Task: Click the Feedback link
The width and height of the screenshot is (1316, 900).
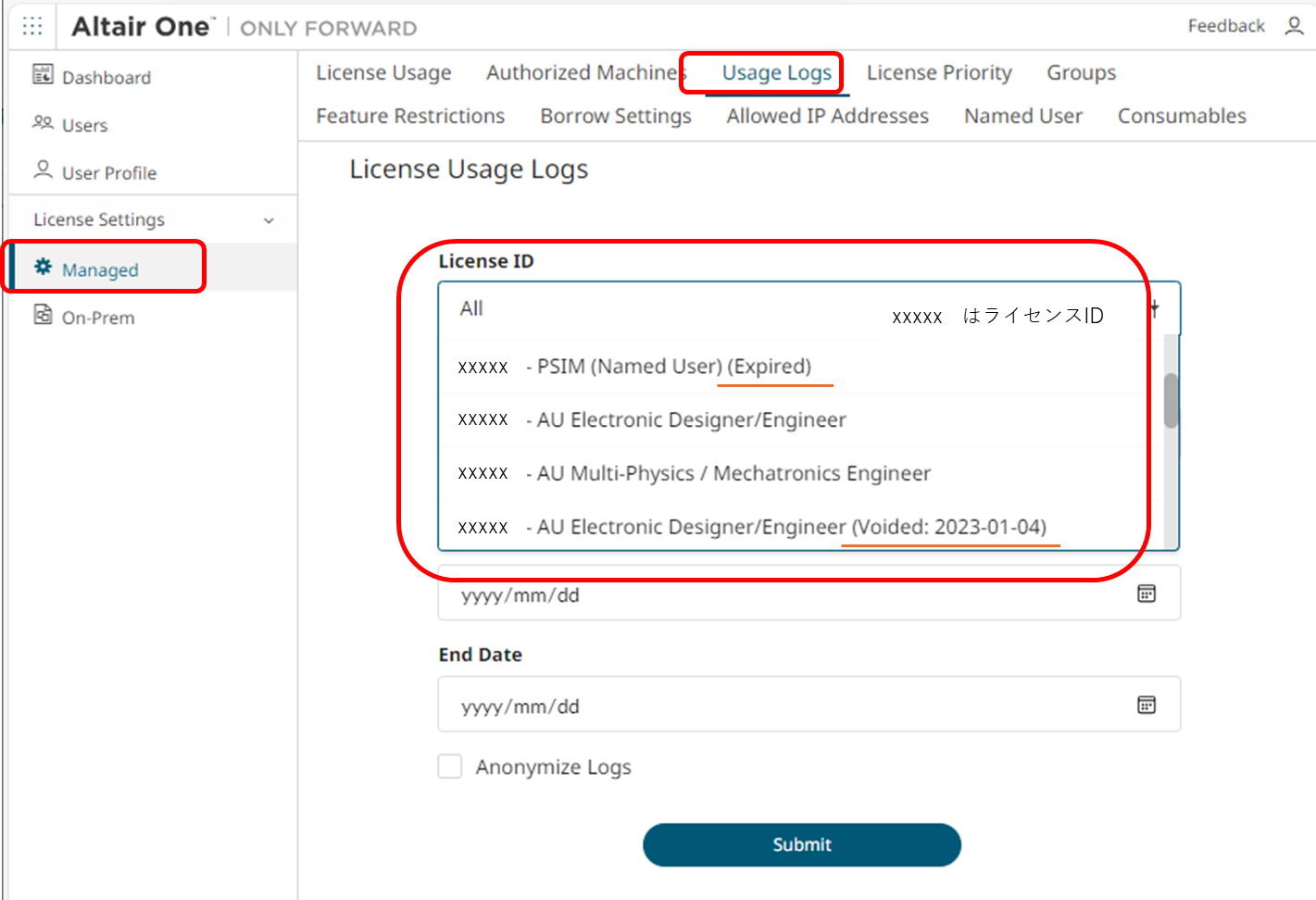Action: click(x=1225, y=26)
